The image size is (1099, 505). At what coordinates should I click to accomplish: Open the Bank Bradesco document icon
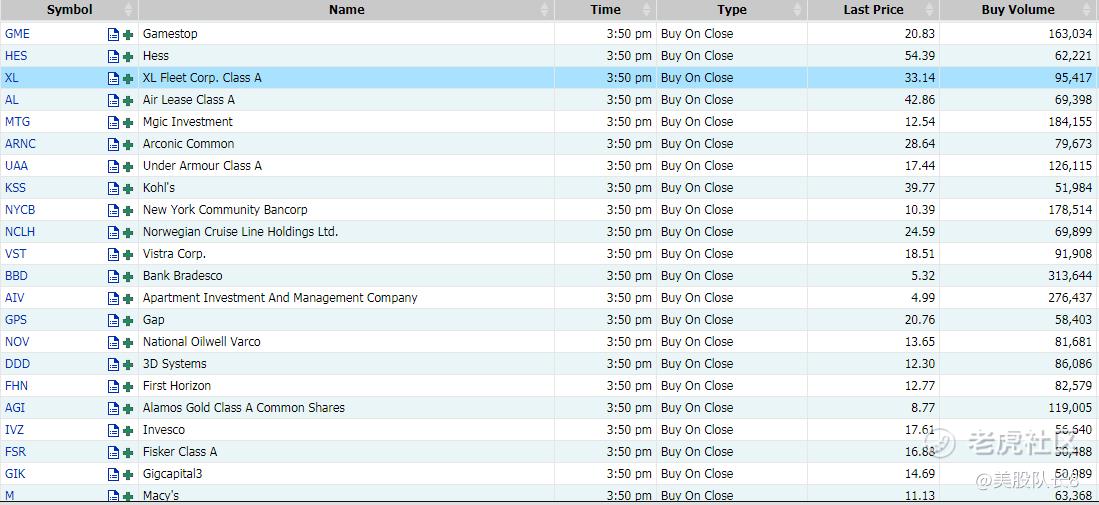pyautogui.click(x=113, y=277)
